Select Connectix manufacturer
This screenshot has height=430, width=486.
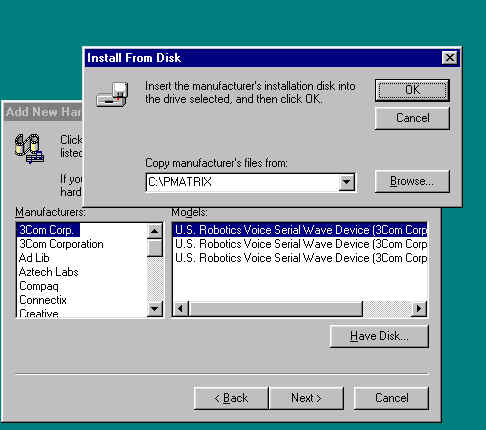(x=43, y=300)
